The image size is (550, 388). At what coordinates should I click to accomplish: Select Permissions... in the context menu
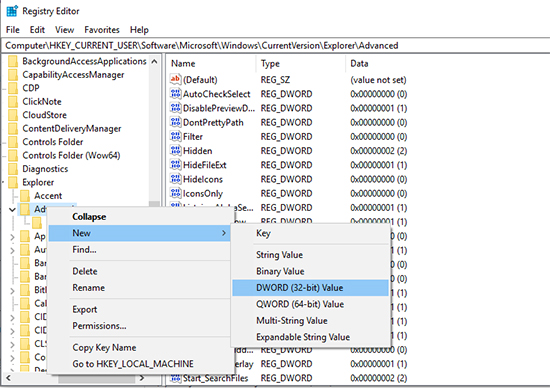pyautogui.click(x=99, y=326)
